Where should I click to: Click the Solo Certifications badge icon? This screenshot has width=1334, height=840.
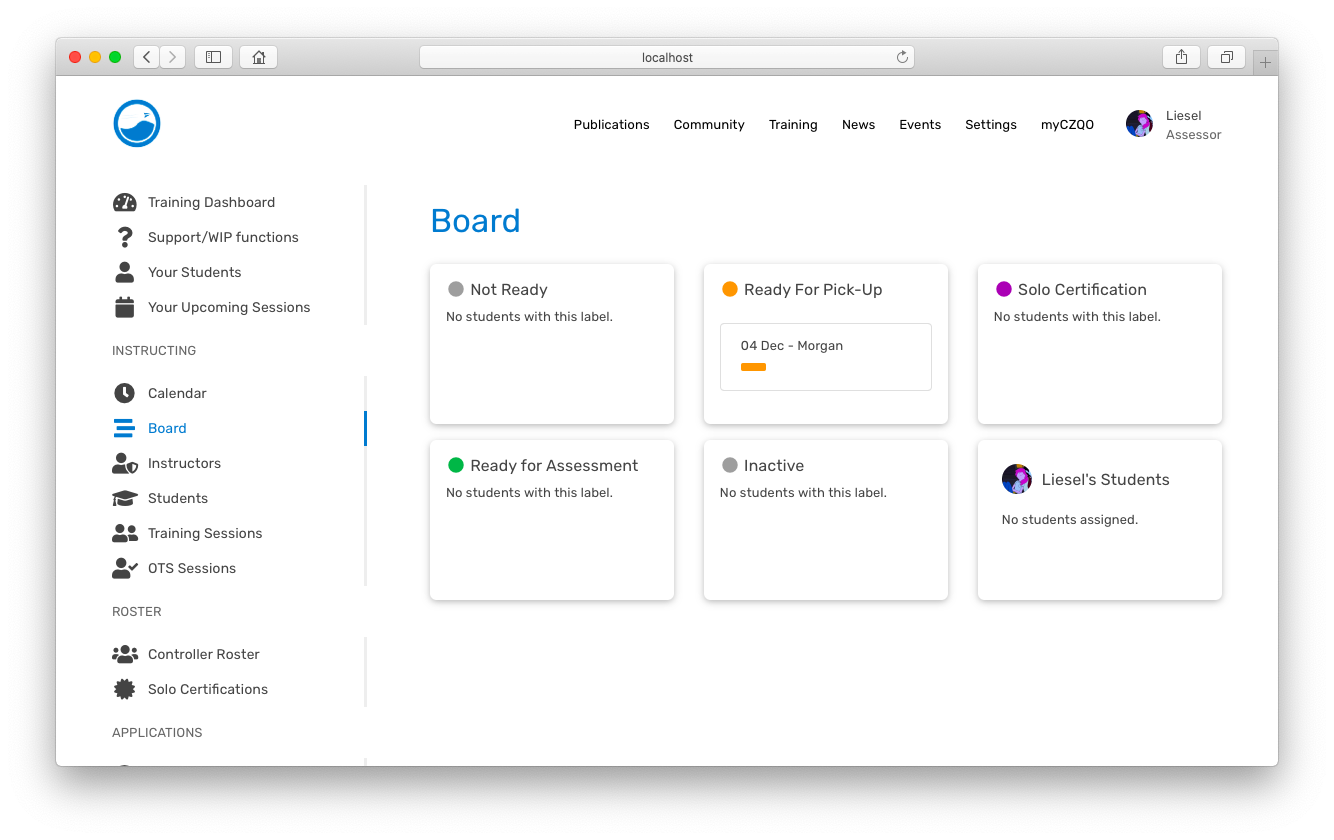124,689
